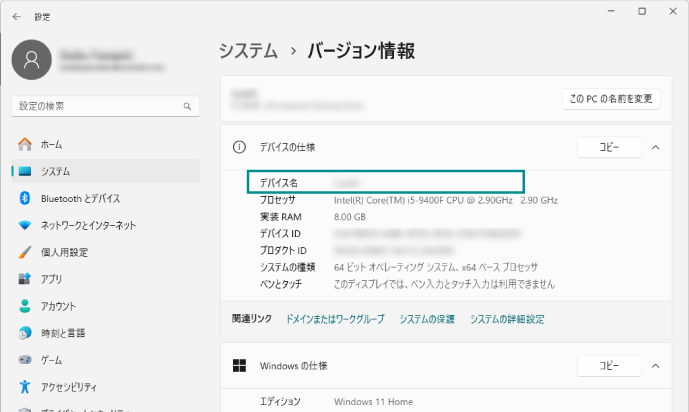Click この PC の名前を変更 button

[610, 99]
